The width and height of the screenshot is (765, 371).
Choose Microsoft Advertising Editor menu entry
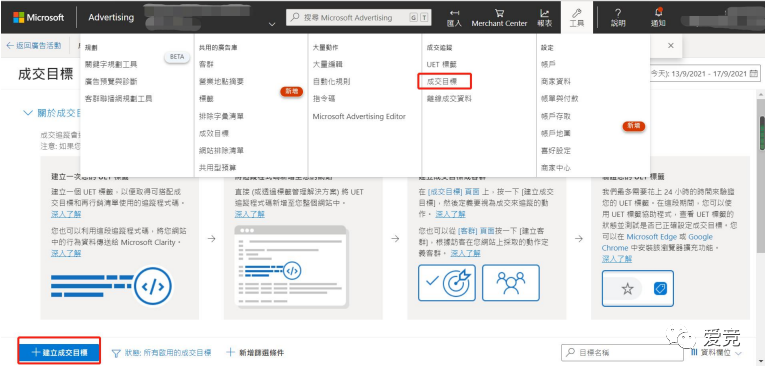(359, 116)
